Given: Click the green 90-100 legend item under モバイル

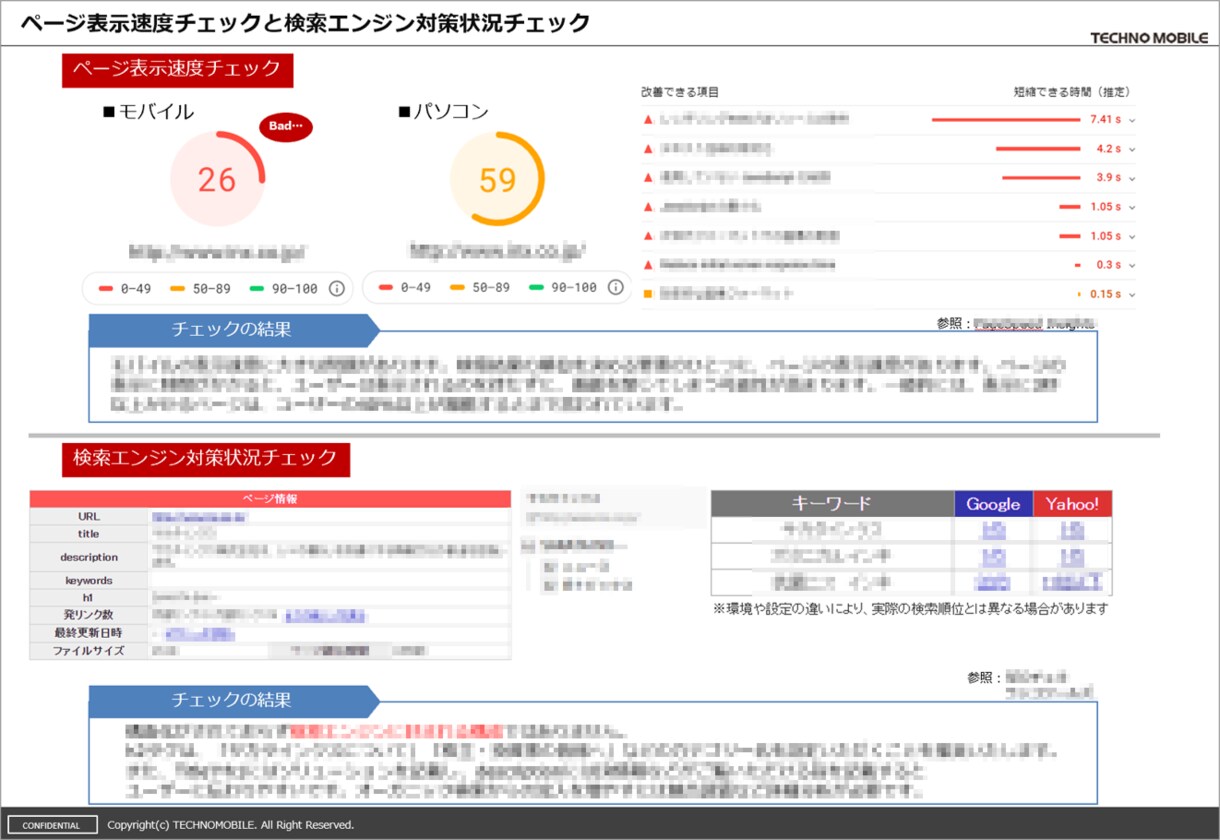Looking at the screenshot, I should 285,288.
